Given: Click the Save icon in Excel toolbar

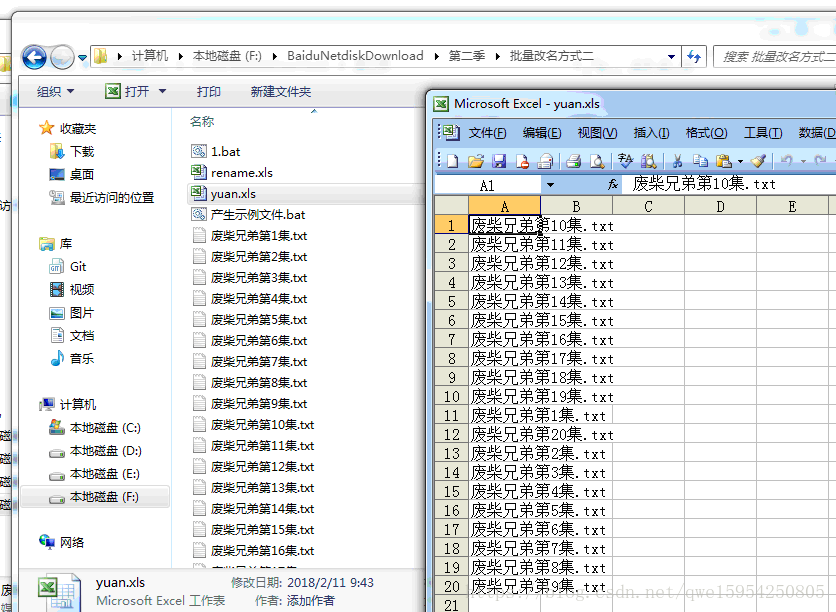Looking at the screenshot, I should pyautogui.click(x=500, y=161).
